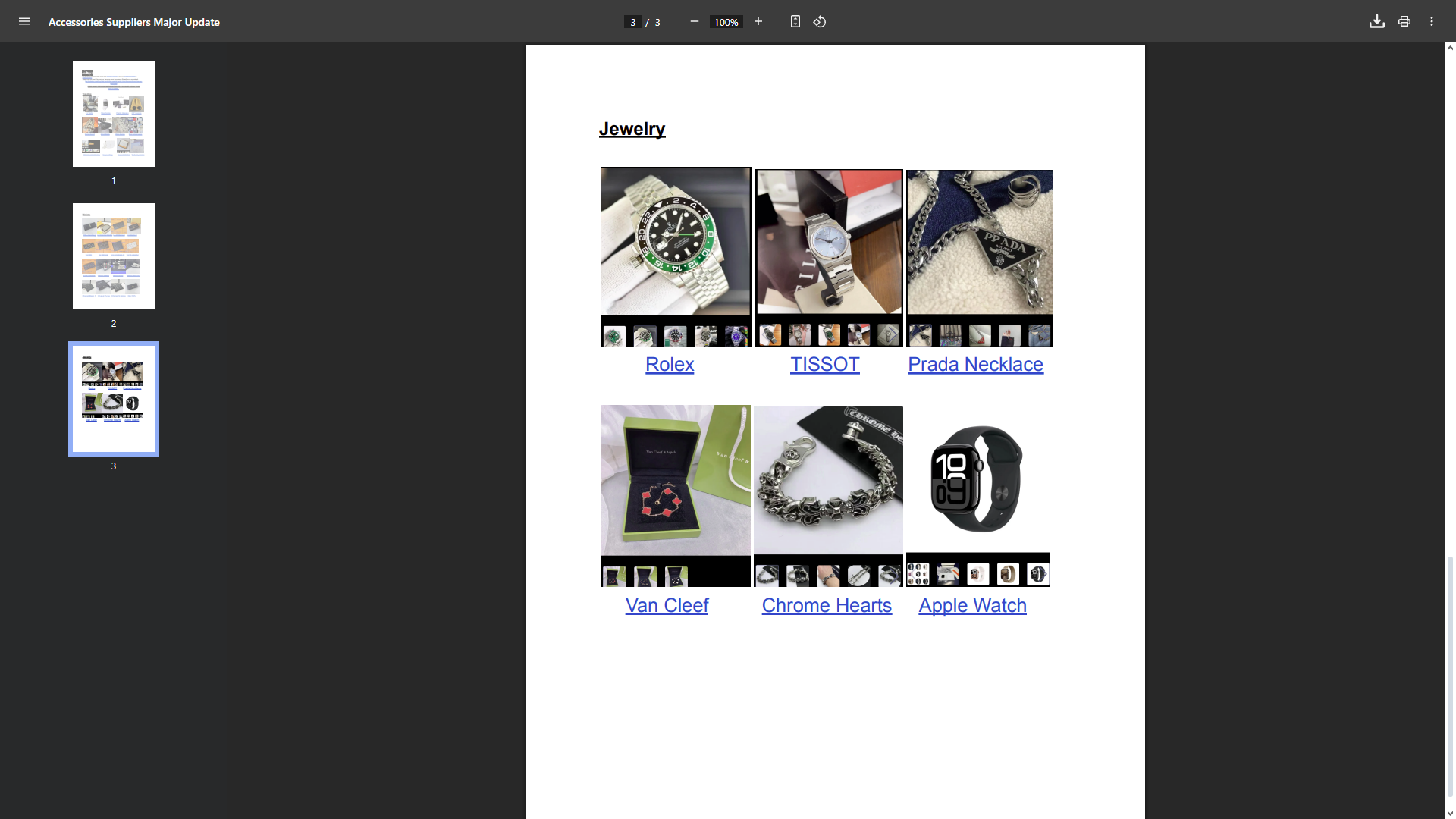
Task: Download the PDF file
Action: point(1376,22)
